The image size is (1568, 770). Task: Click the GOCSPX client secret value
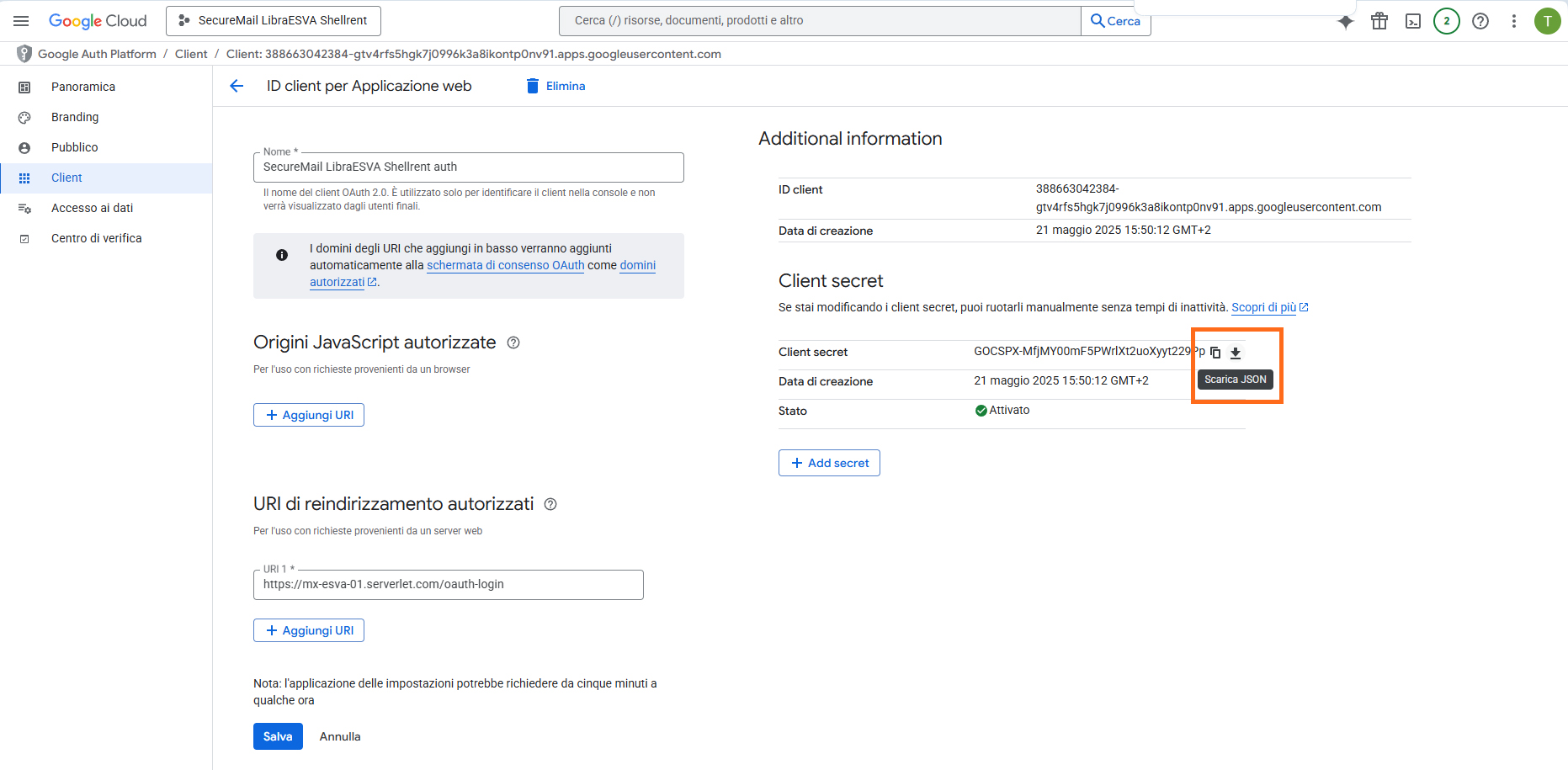click(1089, 351)
